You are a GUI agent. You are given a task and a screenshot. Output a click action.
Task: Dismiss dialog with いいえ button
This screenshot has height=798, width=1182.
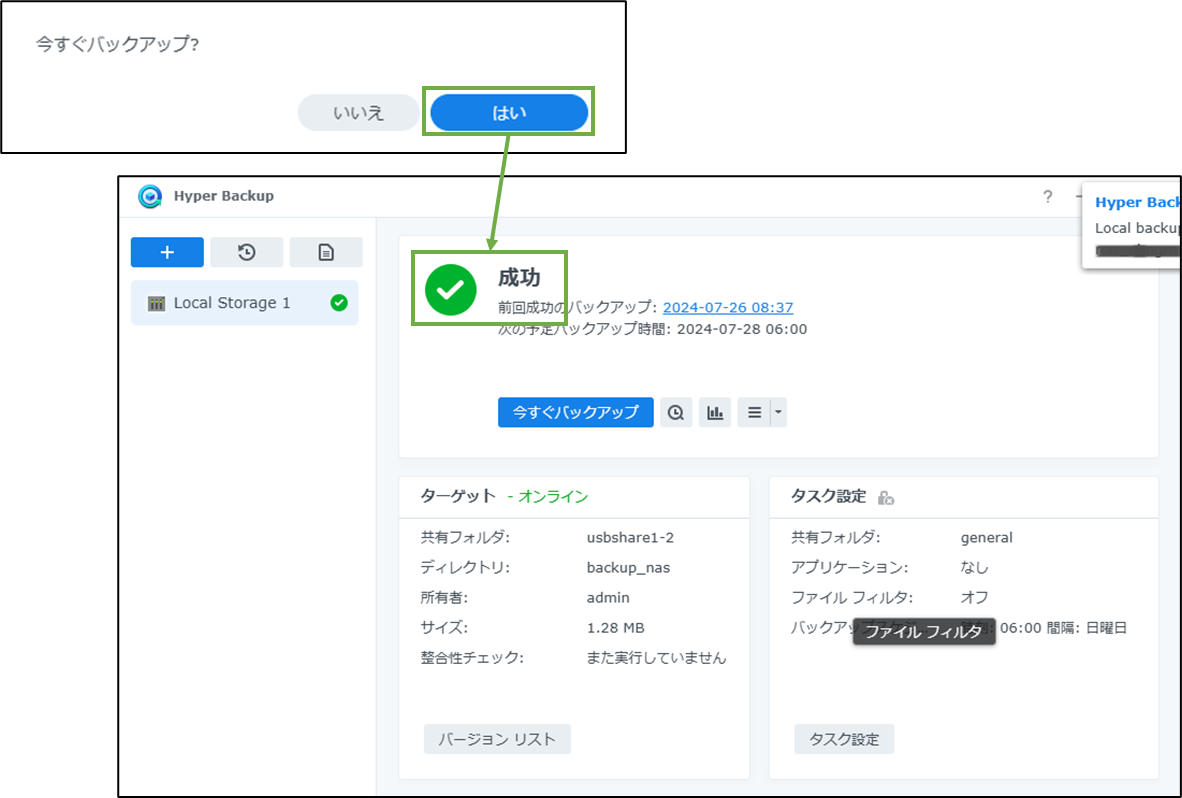[358, 112]
